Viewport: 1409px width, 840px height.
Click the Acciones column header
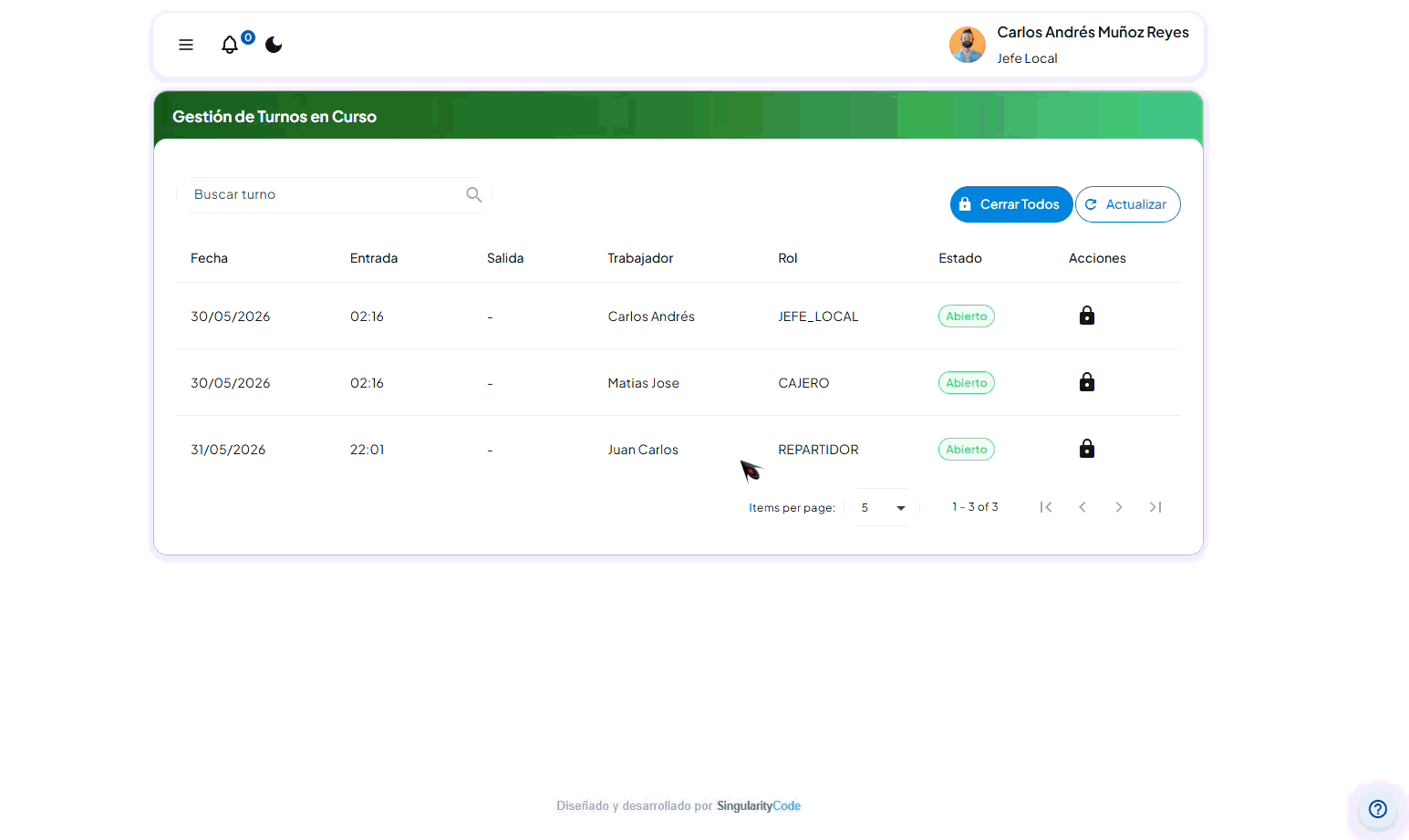[1097, 258]
